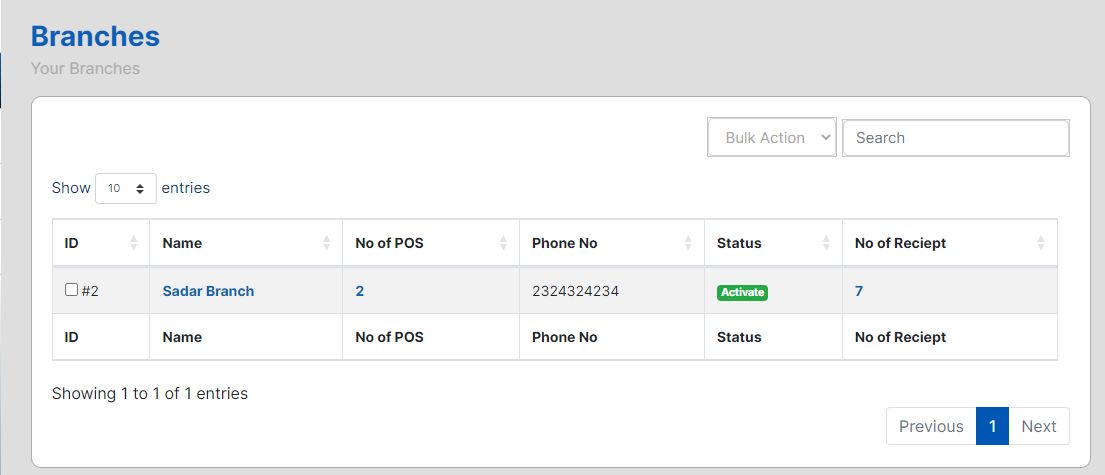This screenshot has width=1105, height=475.
Task: Open receipt count link showing 7
Action: click(x=859, y=291)
